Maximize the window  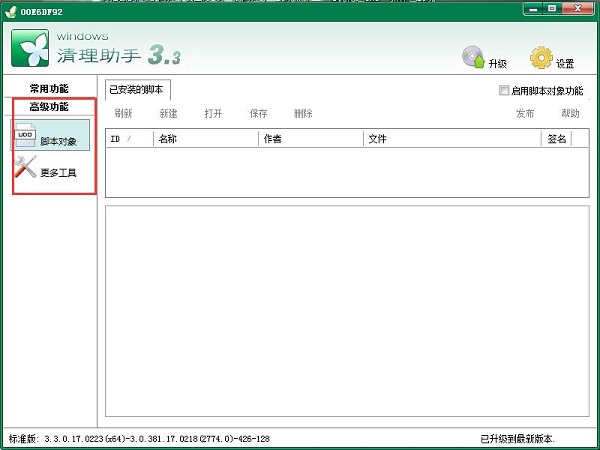[x=552, y=8]
